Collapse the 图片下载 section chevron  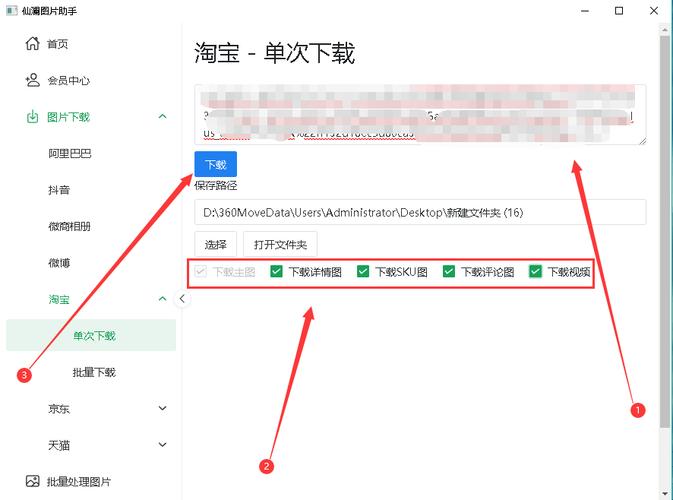(x=162, y=117)
